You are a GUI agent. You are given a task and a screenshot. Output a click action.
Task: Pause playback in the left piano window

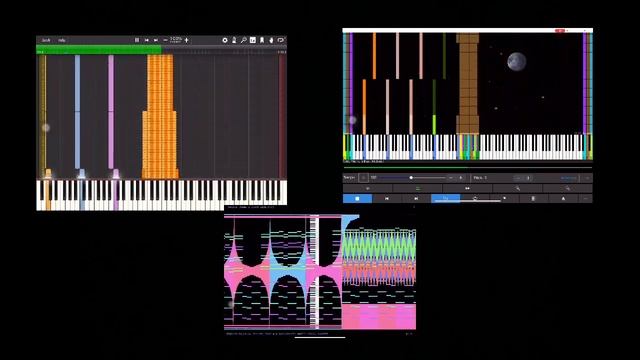tap(137, 40)
